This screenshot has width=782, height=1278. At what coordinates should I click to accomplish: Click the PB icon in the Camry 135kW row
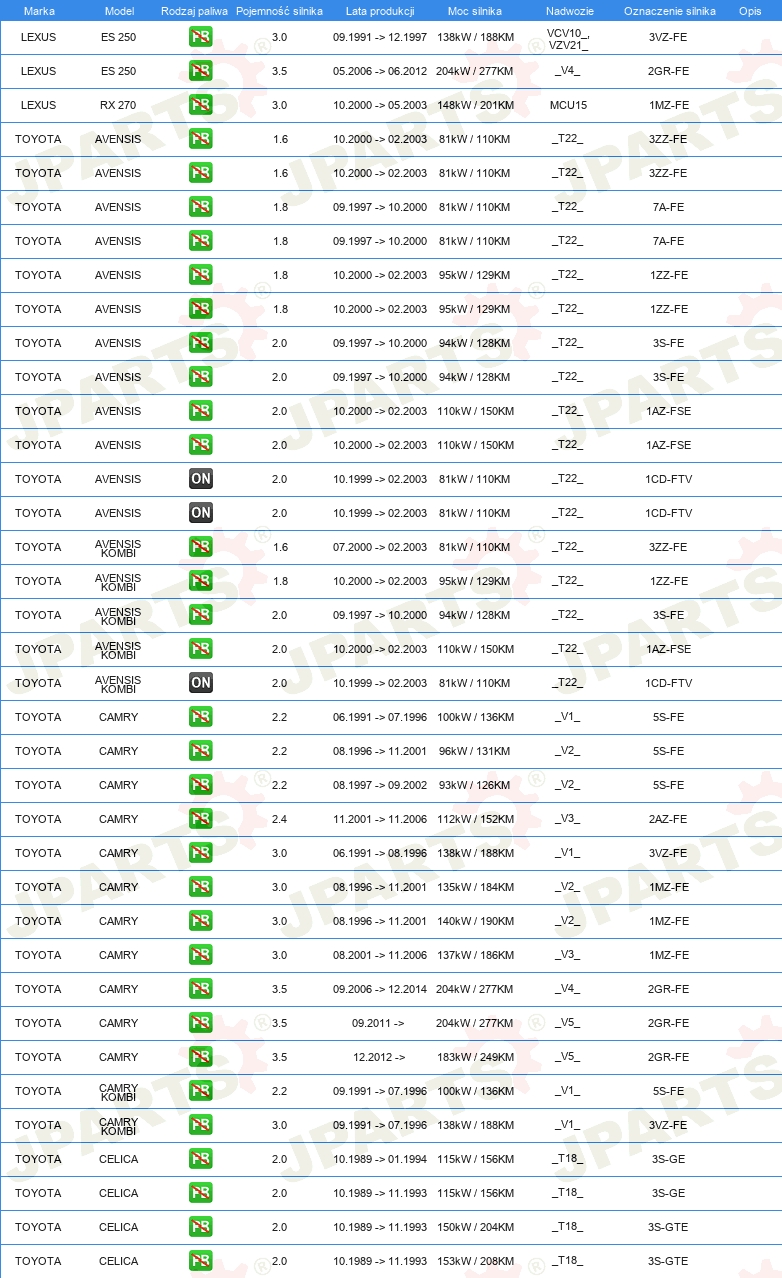pyautogui.click(x=201, y=887)
